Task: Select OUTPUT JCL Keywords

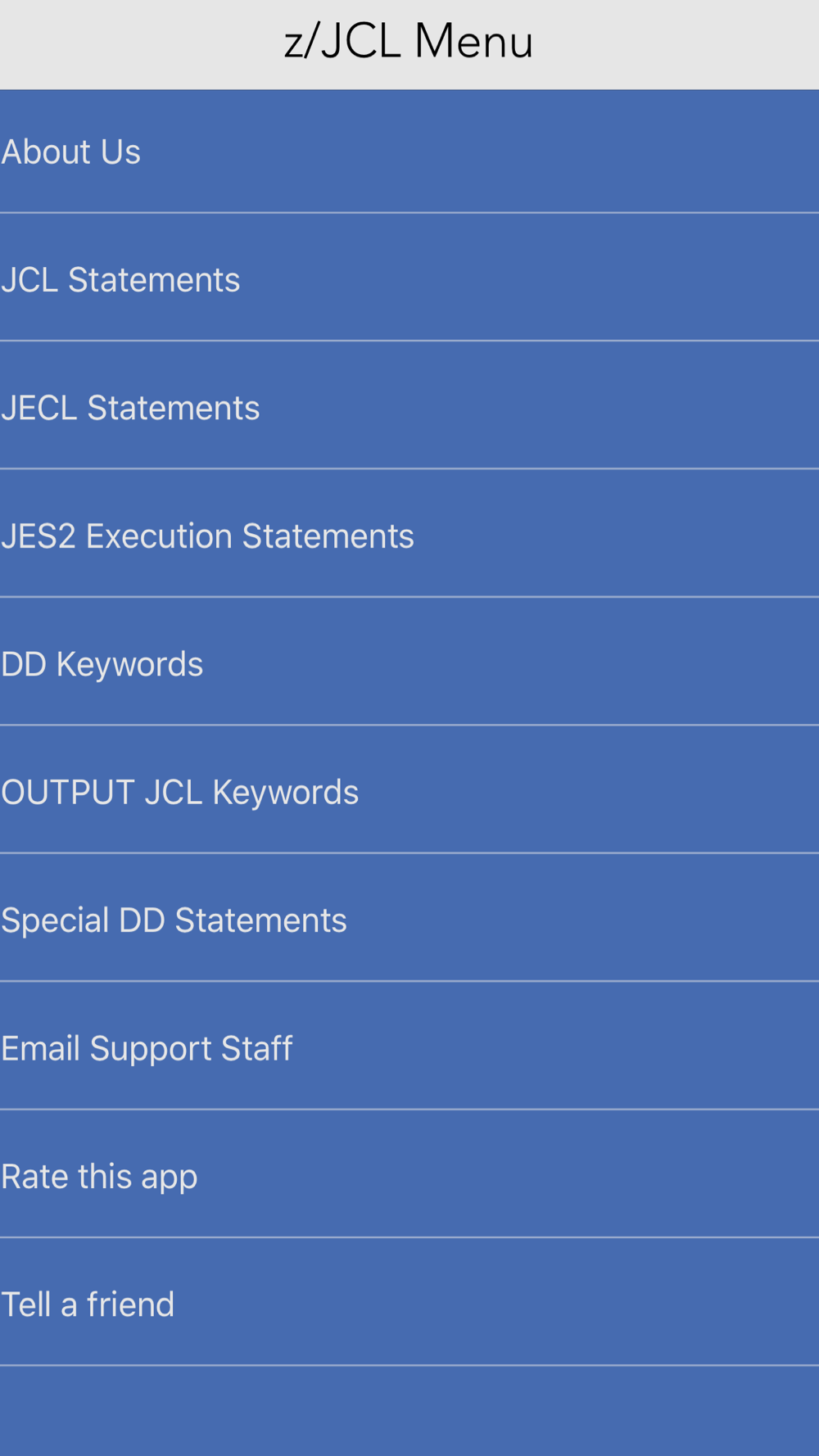Action: click(x=409, y=792)
